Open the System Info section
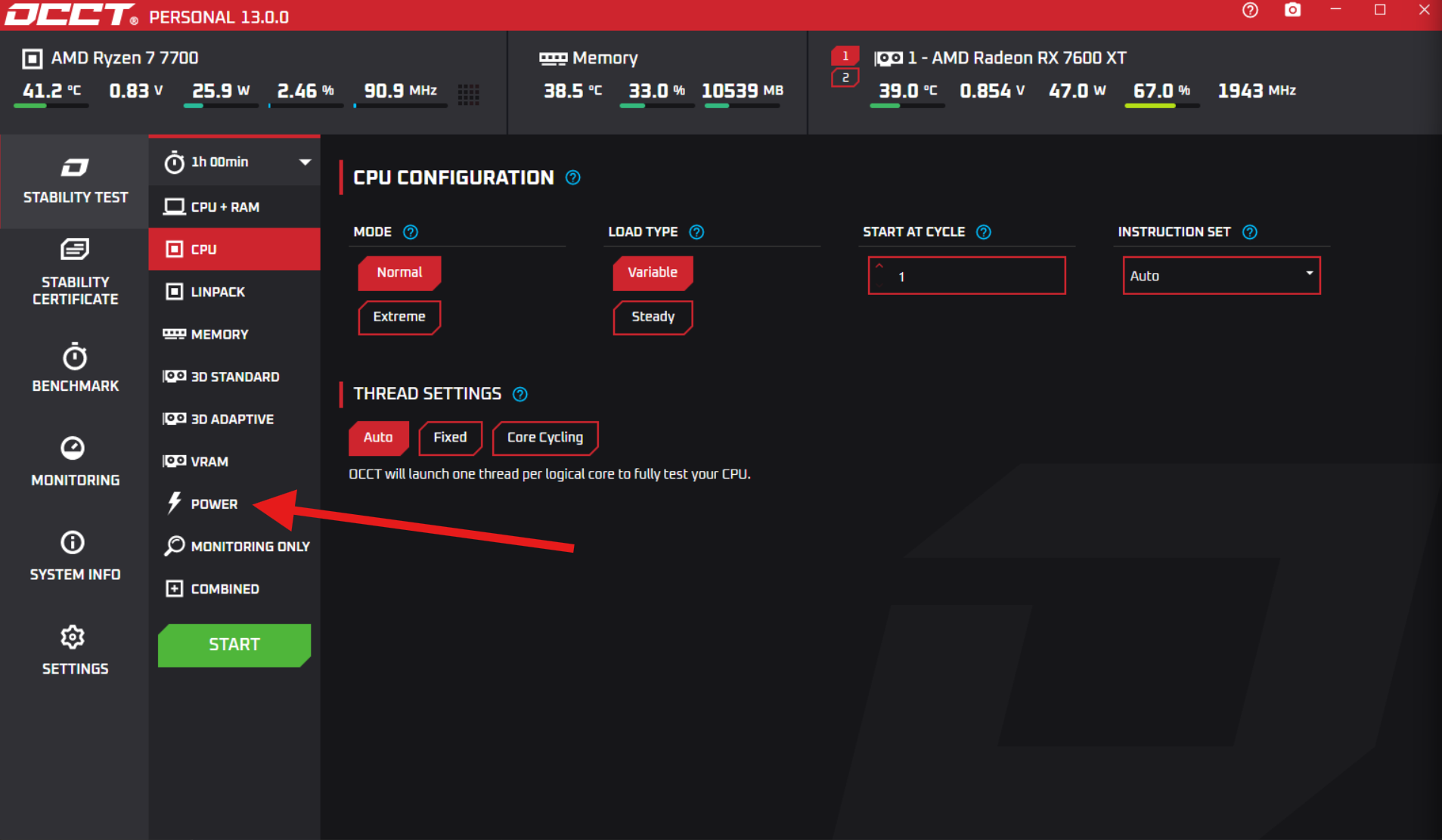 pyautogui.click(x=75, y=556)
